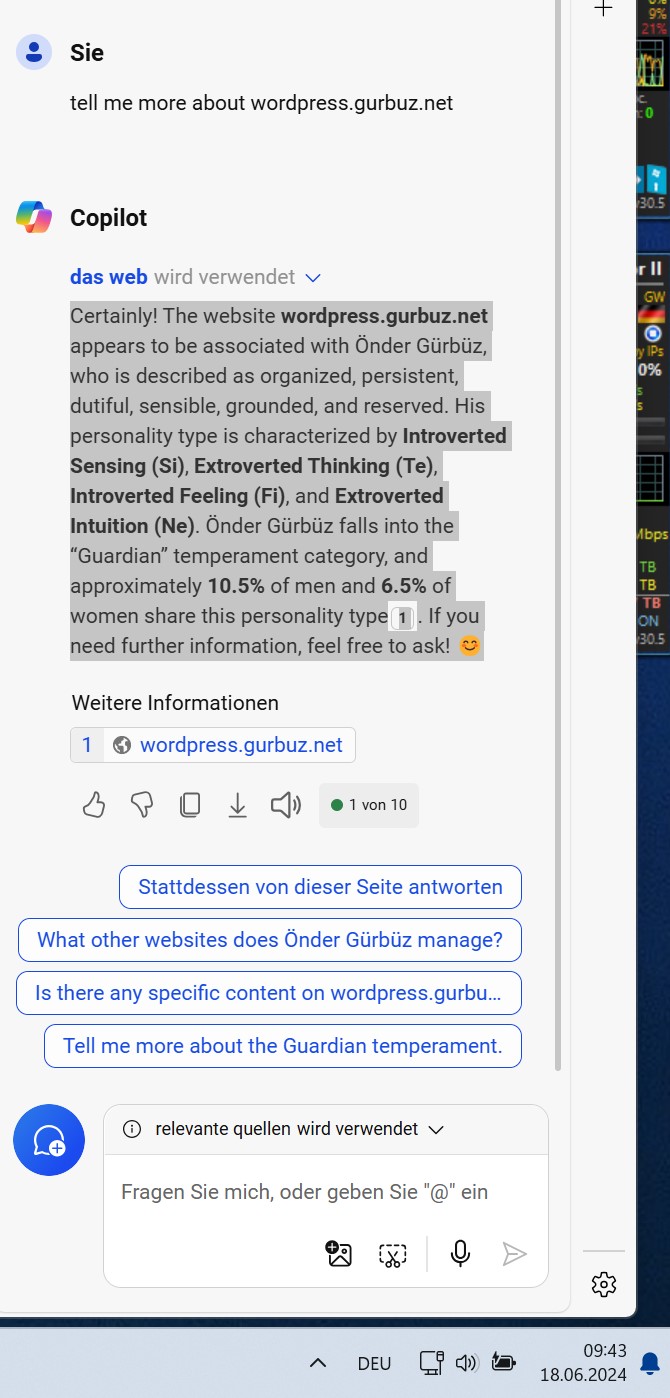Start a new topic chat
Viewport: 670px width, 1398px height.
coord(49,1140)
